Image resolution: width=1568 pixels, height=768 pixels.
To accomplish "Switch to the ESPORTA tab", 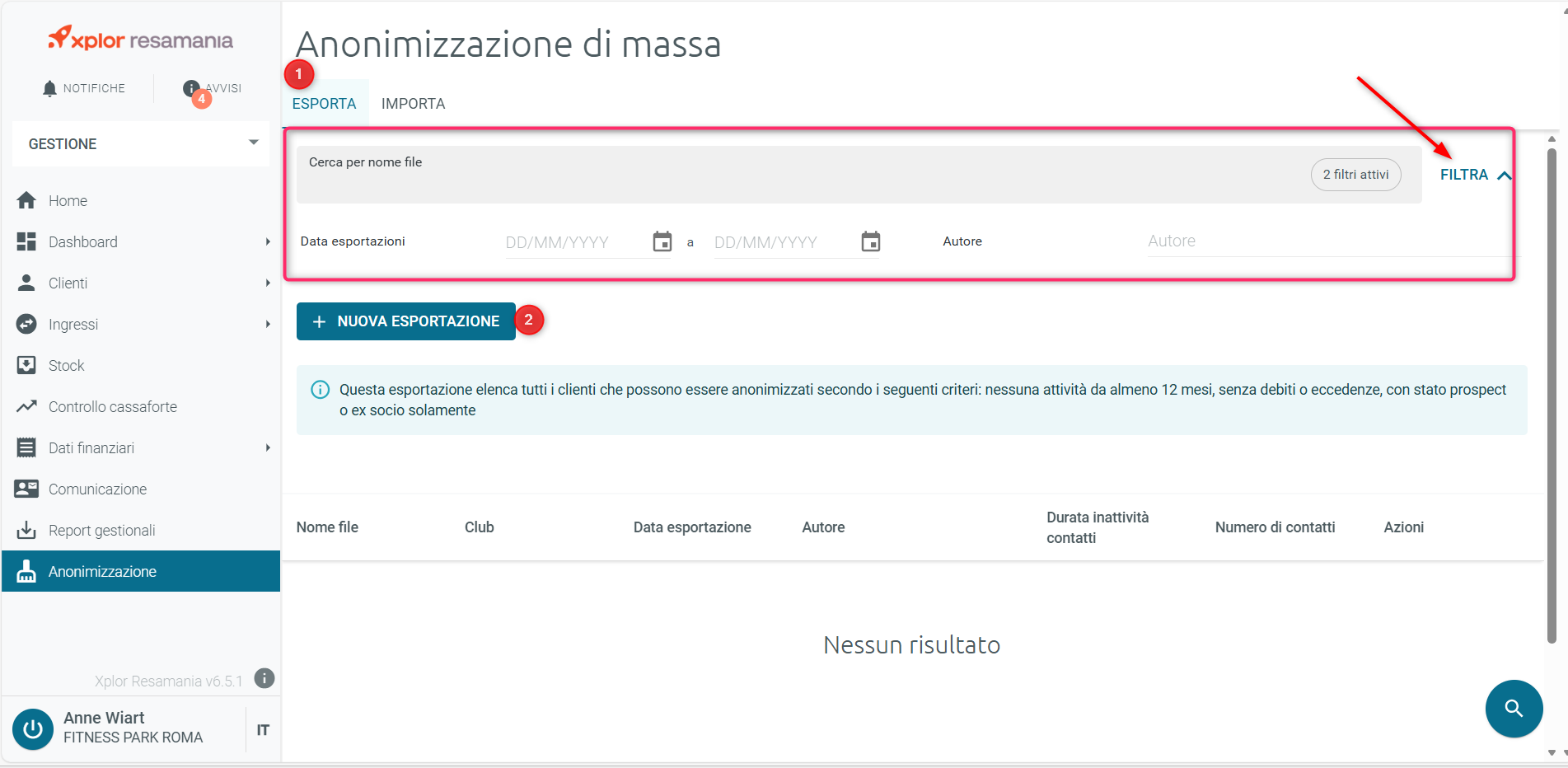I will pos(325,104).
